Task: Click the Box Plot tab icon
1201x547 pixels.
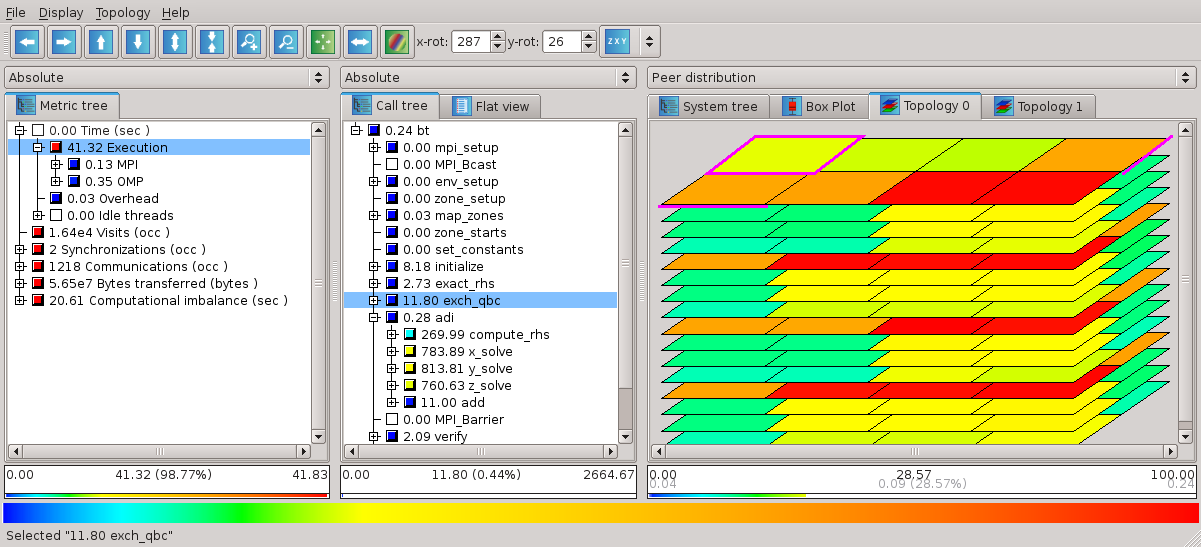Action: [791, 106]
